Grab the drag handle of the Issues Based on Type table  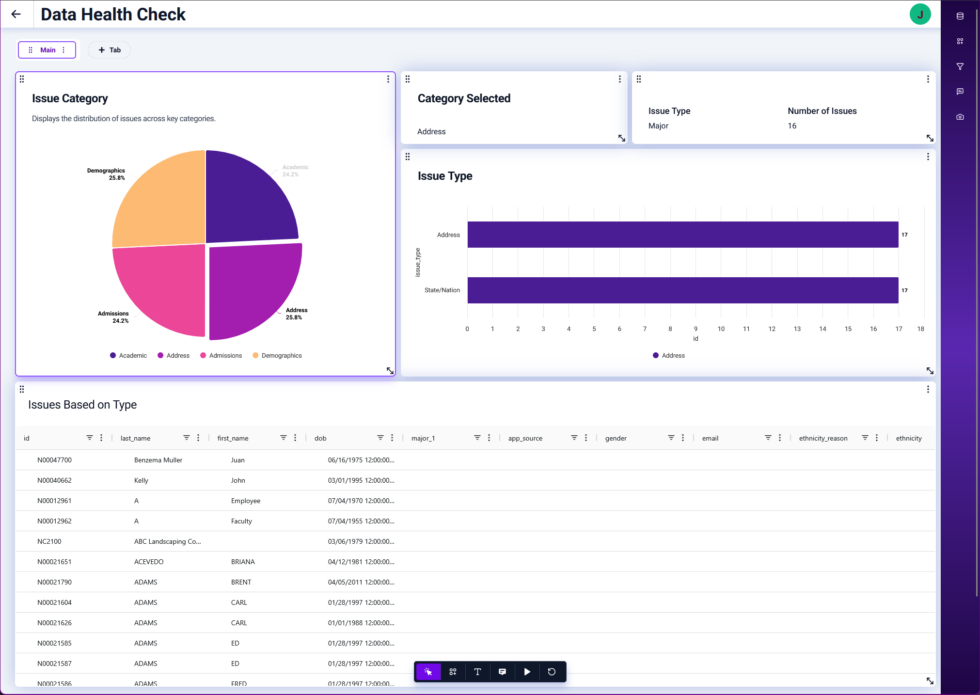22,389
